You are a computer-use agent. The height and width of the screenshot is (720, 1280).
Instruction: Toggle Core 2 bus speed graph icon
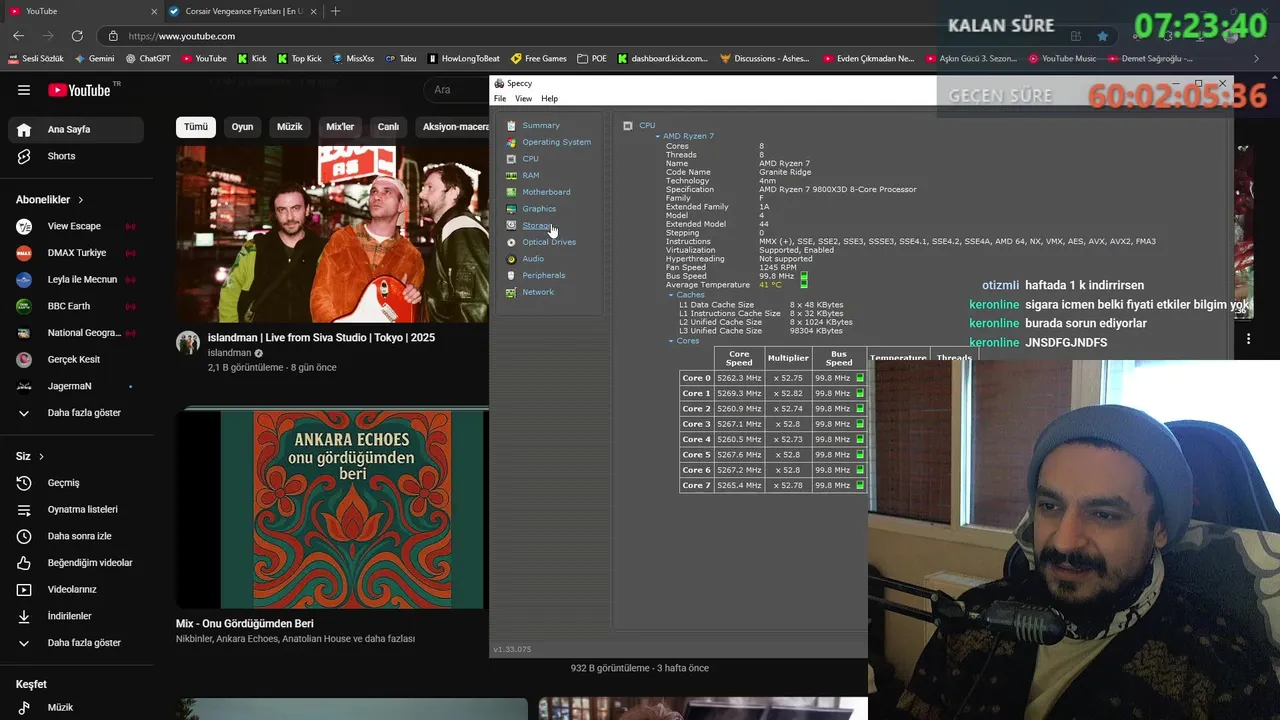coord(860,409)
